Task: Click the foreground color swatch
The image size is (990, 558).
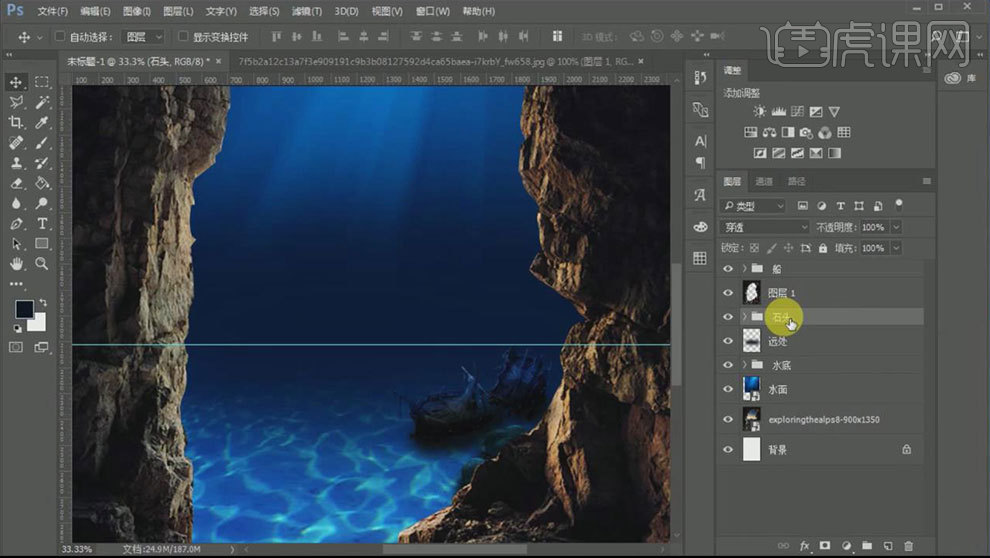Action: click(23, 309)
